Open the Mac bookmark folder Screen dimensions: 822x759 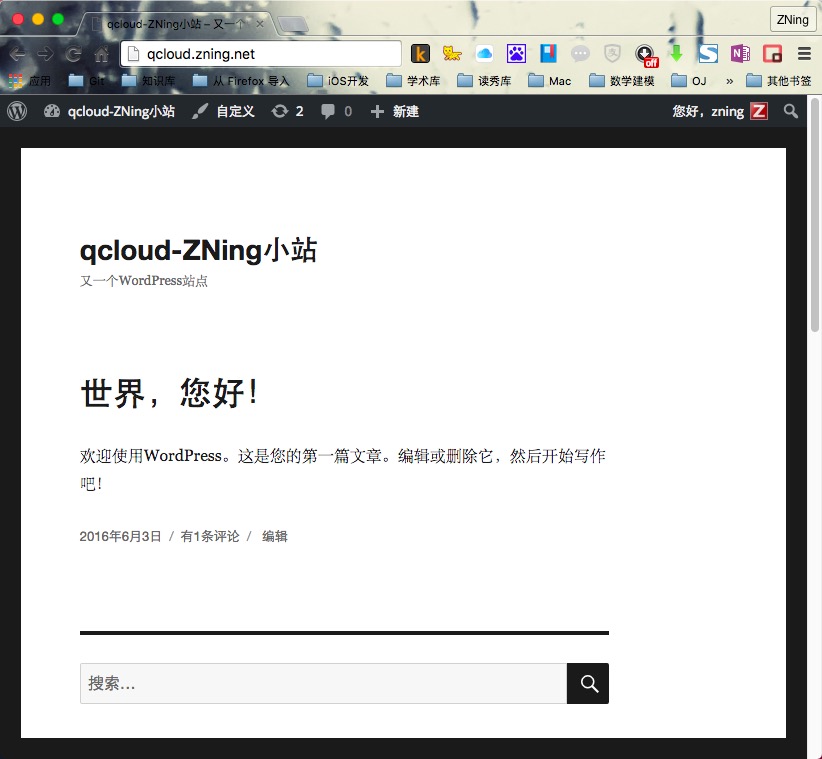[550, 81]
